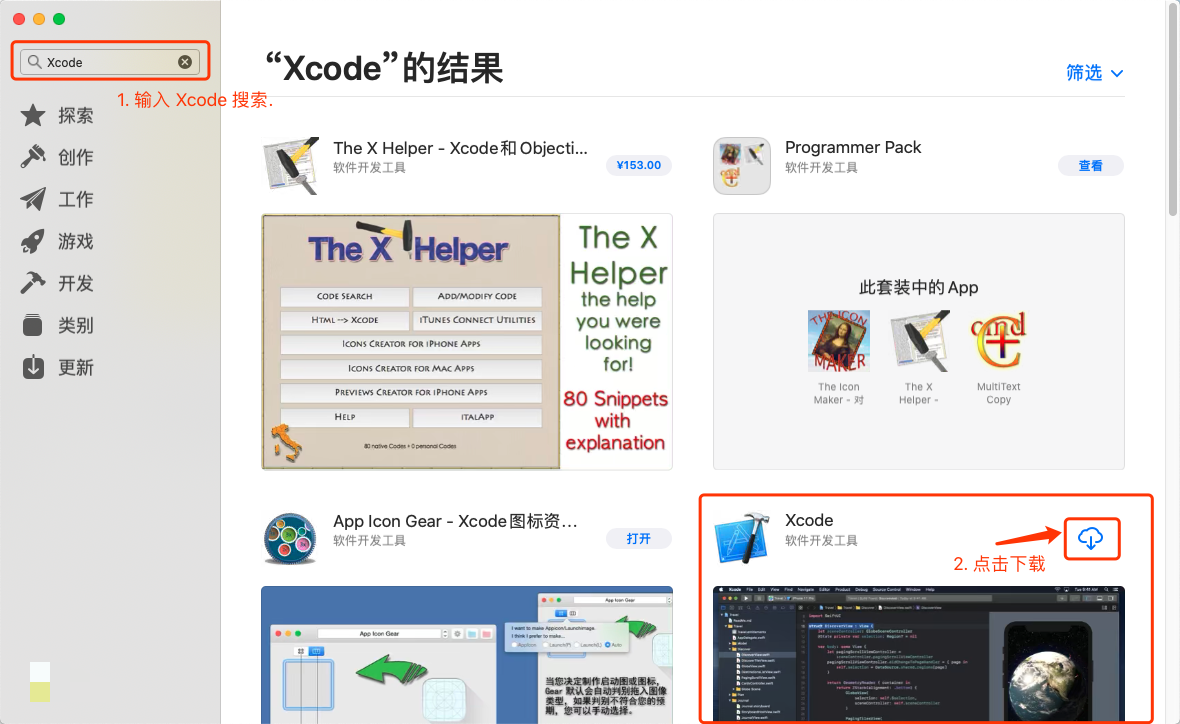Go to 游戏 section label
This screenshot has height=724, width=1180.
click(75, 241)
